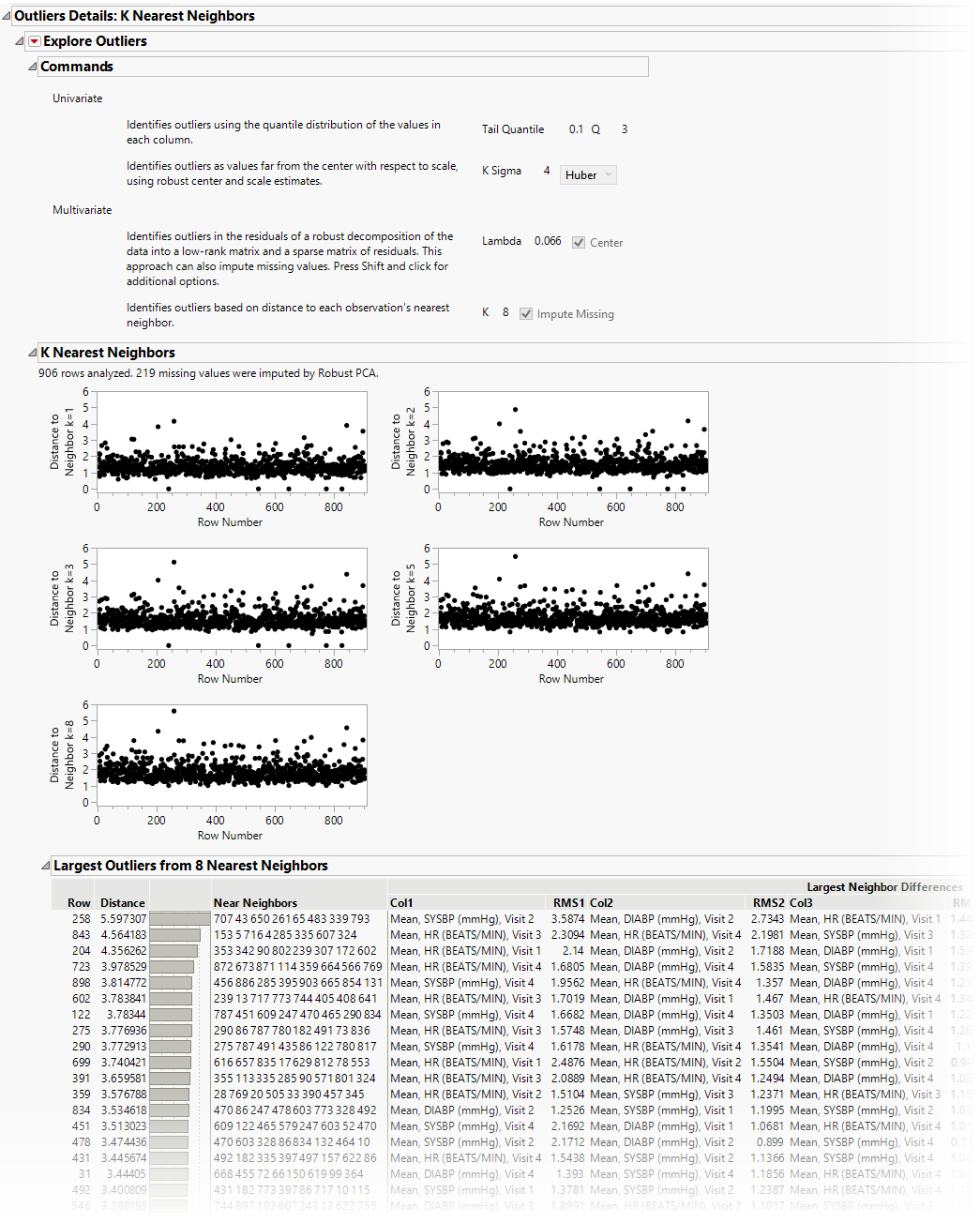This screenshot has height=1223, width=980.
Task: Click distance value 3.978529
Action: (123, 967)
